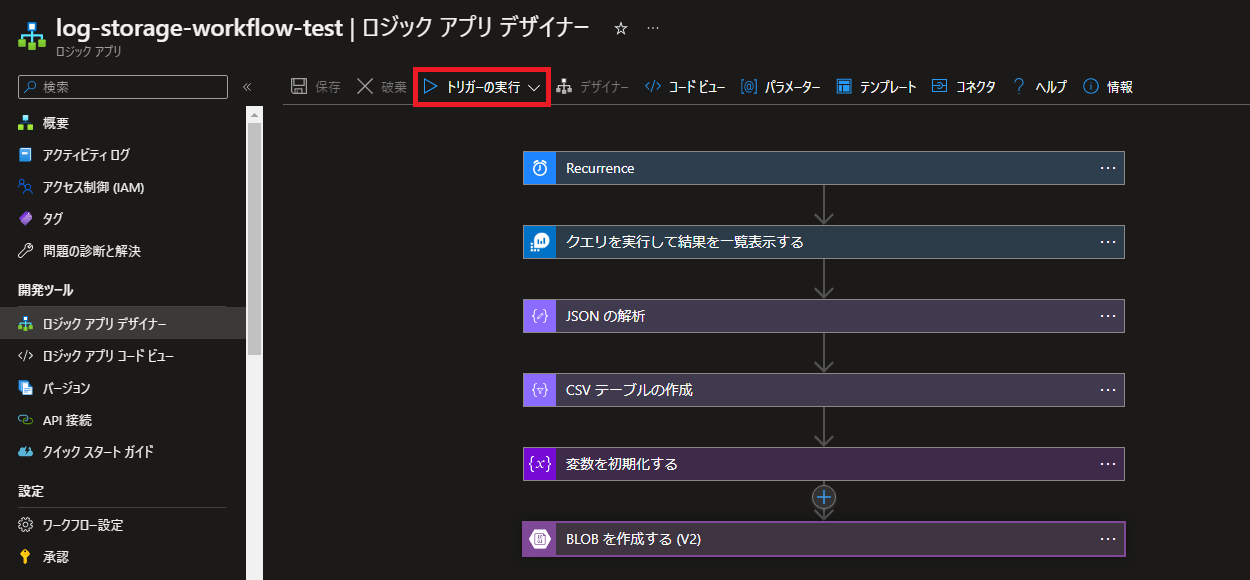Open ellipsis menu on CSV テーブルの作成

1107,390
